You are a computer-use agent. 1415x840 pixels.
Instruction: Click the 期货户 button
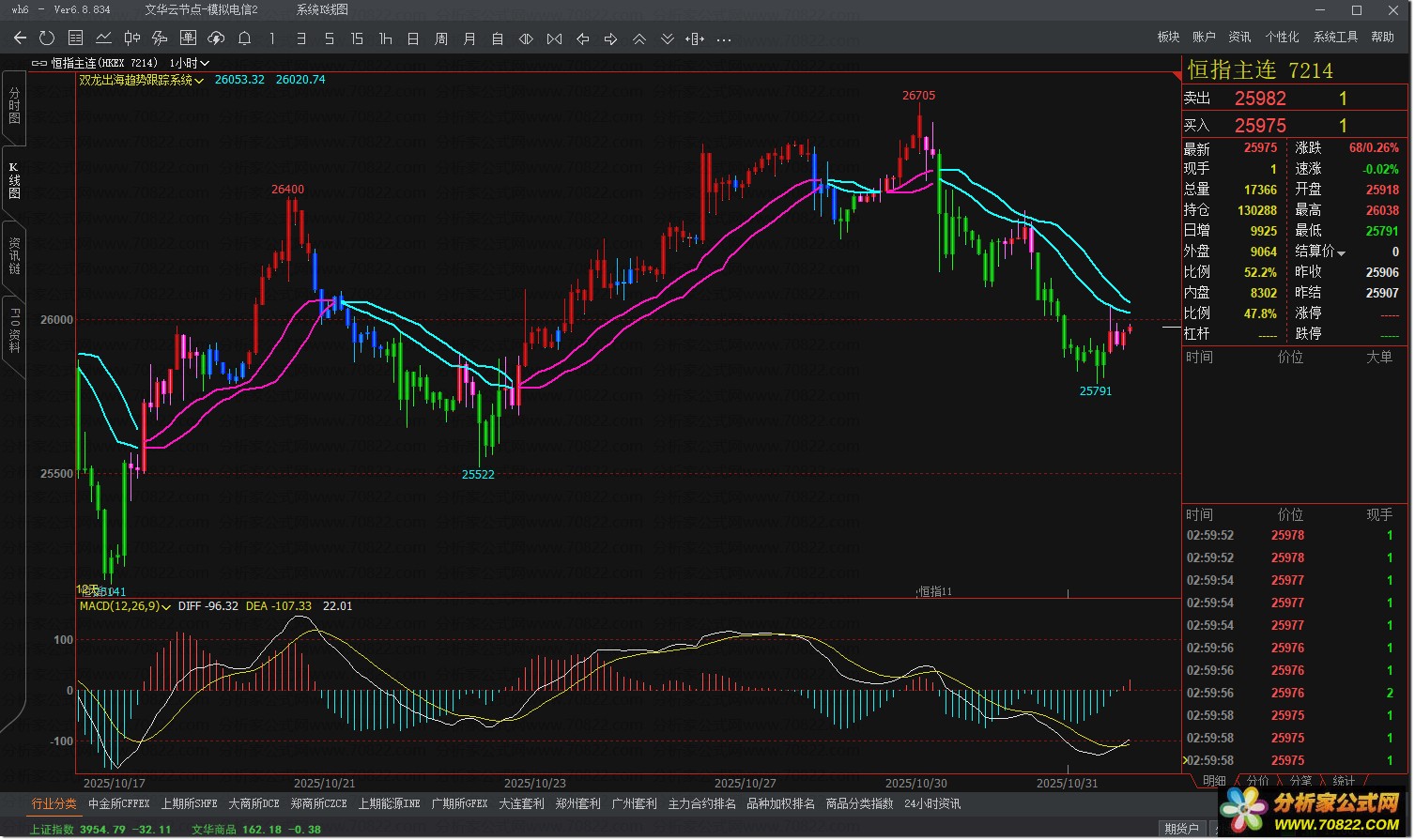(x=1181, y=828)
